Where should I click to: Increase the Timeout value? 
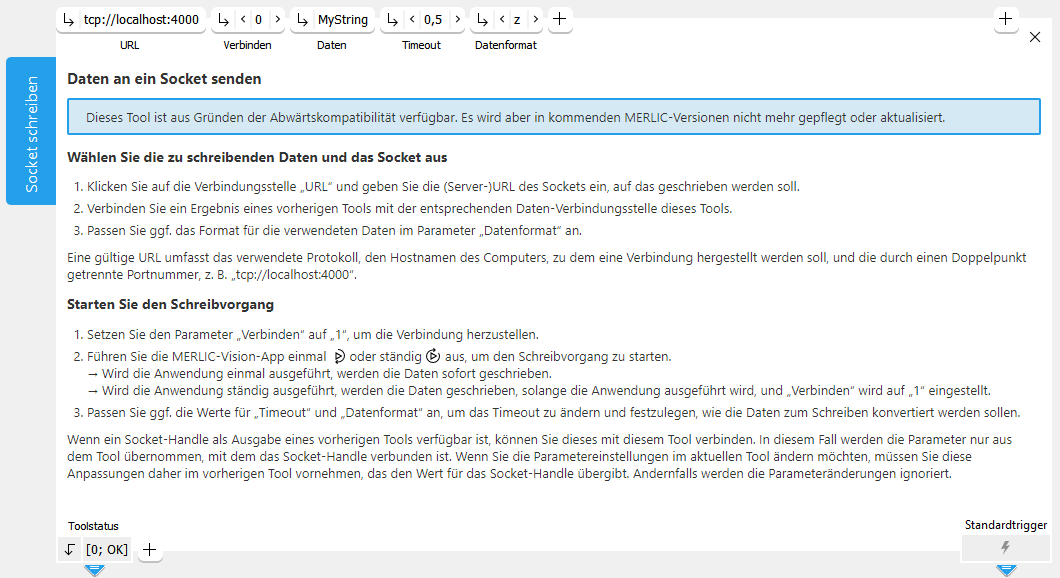tap(457, 20)
